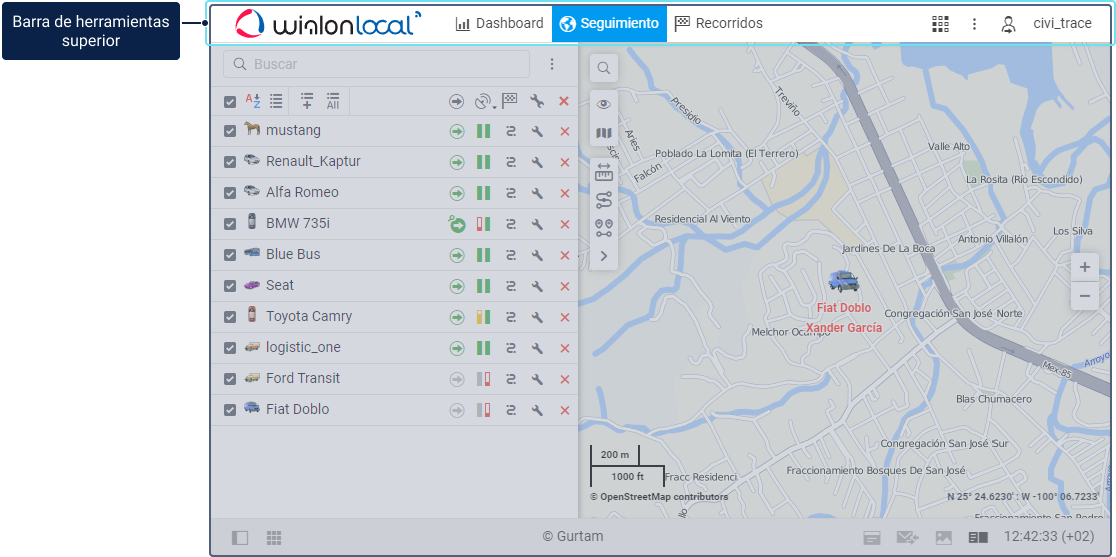Open the messages envelope icon in bottom bar

[x=907, y=538]
